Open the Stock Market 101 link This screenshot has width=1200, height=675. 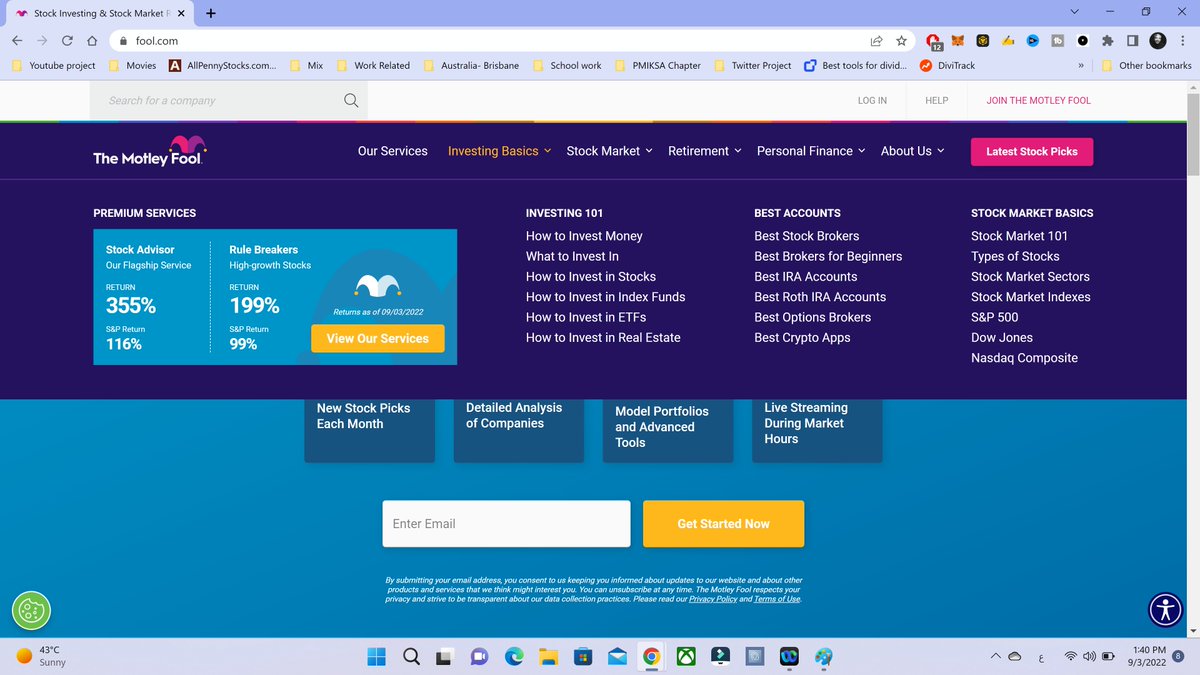1019,236
